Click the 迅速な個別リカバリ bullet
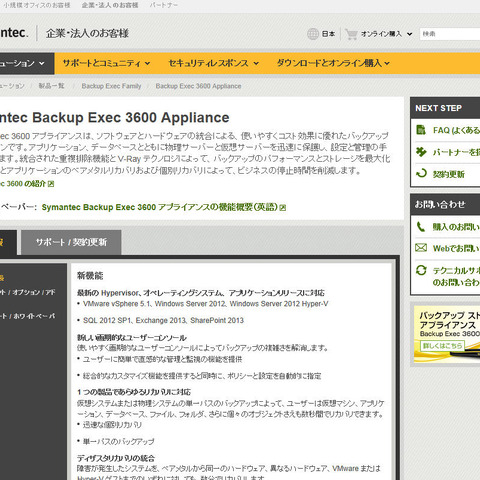The height and width of the screenshot is (480, 480). [112, 425]
